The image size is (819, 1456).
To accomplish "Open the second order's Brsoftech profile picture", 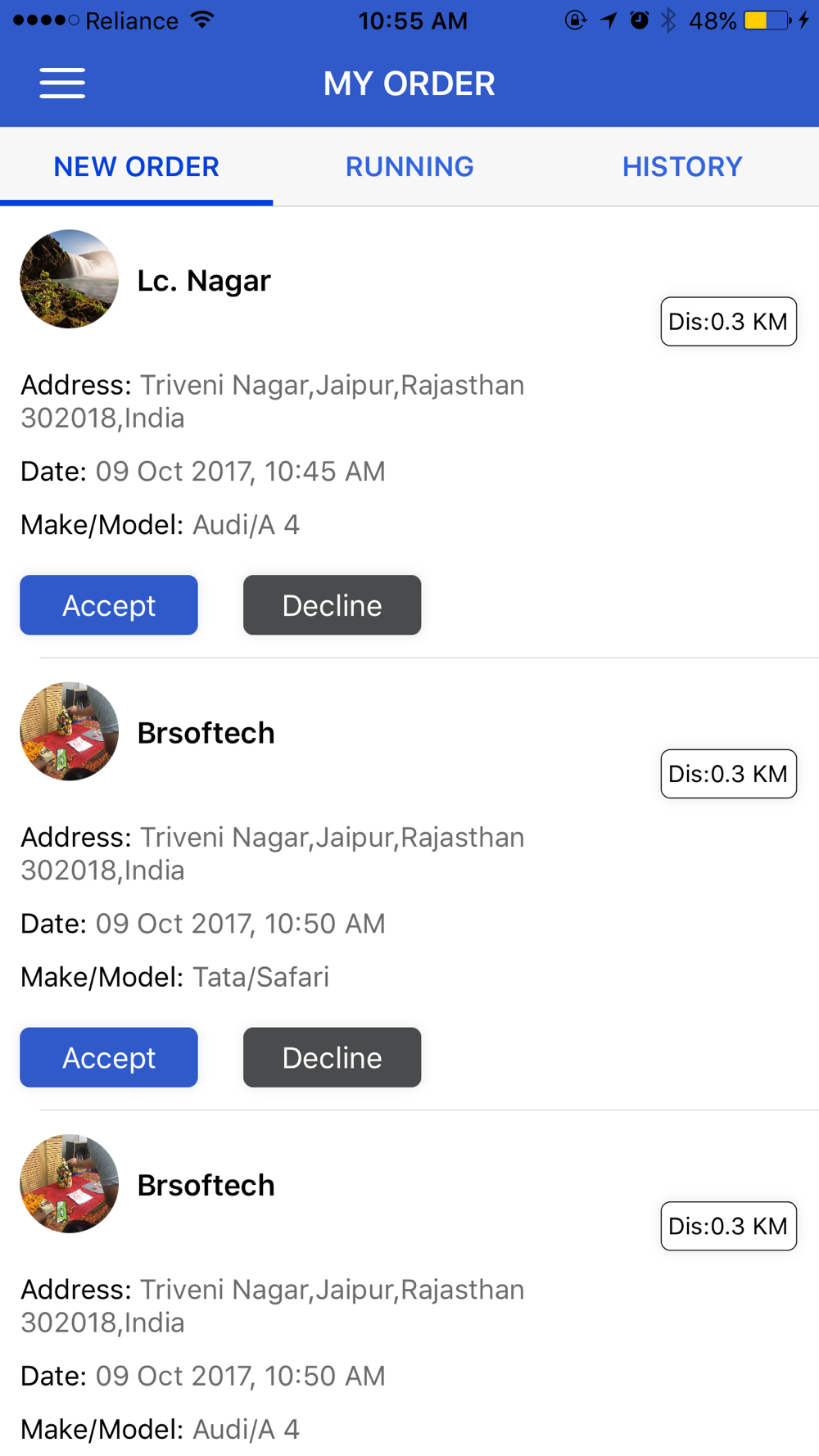I will 69,731.
